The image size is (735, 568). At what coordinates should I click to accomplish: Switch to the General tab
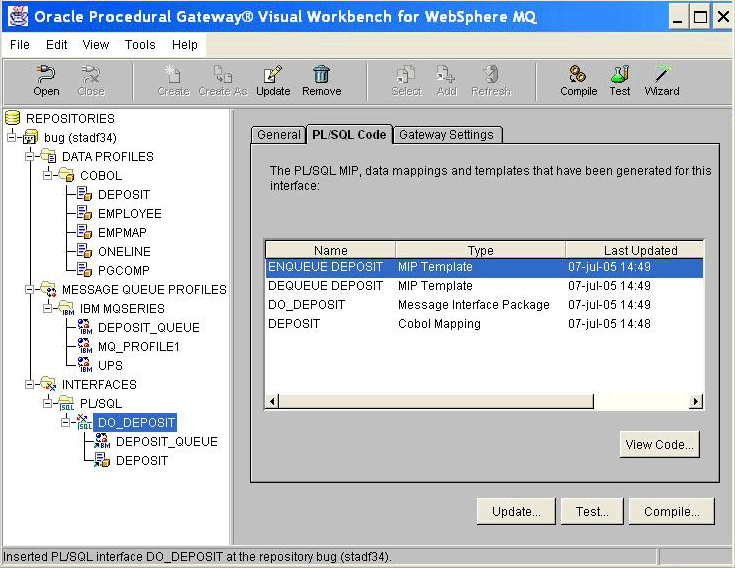pyautogui.click(x=278, y=135)
